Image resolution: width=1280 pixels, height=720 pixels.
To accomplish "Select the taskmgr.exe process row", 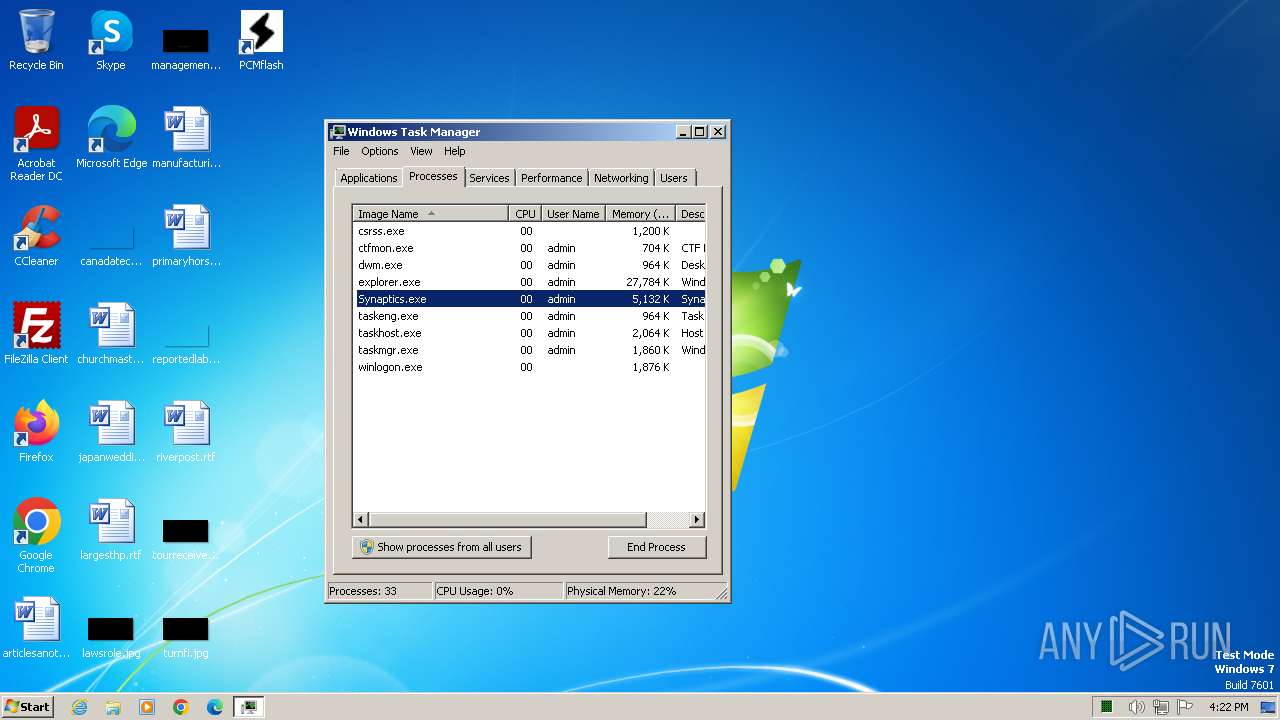I will [530, 350].
